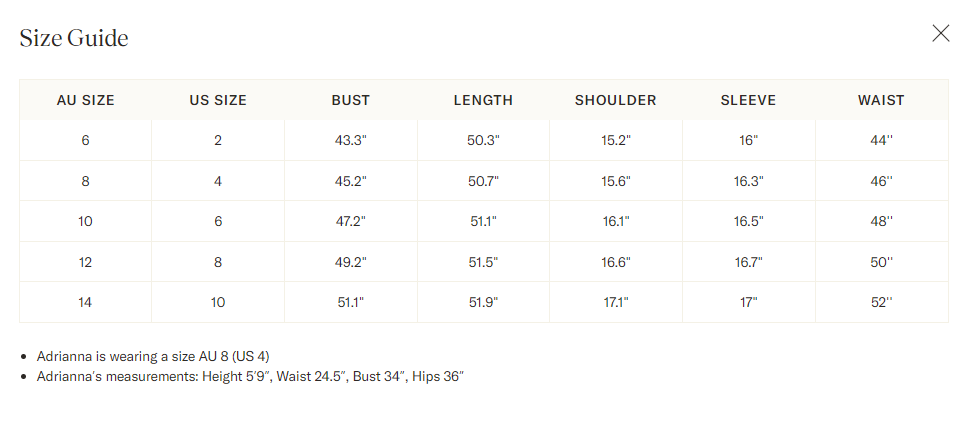
Task: Select the 16.6" shoulder measurement cell
Action: 616,262
